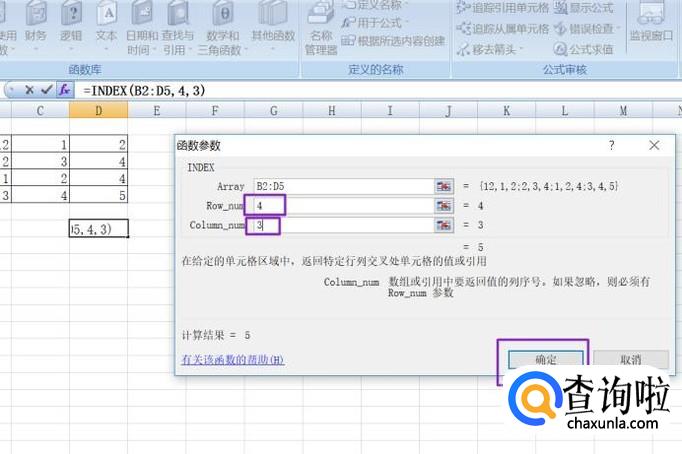682x454 pixels.
Task: Close the 函数参数 dialog
Action: tap(654, 145)
